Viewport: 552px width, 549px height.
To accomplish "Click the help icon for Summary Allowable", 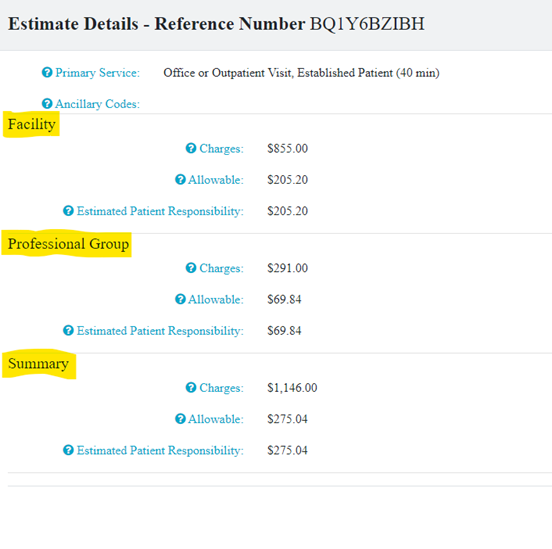I will [x=180, y=419].
